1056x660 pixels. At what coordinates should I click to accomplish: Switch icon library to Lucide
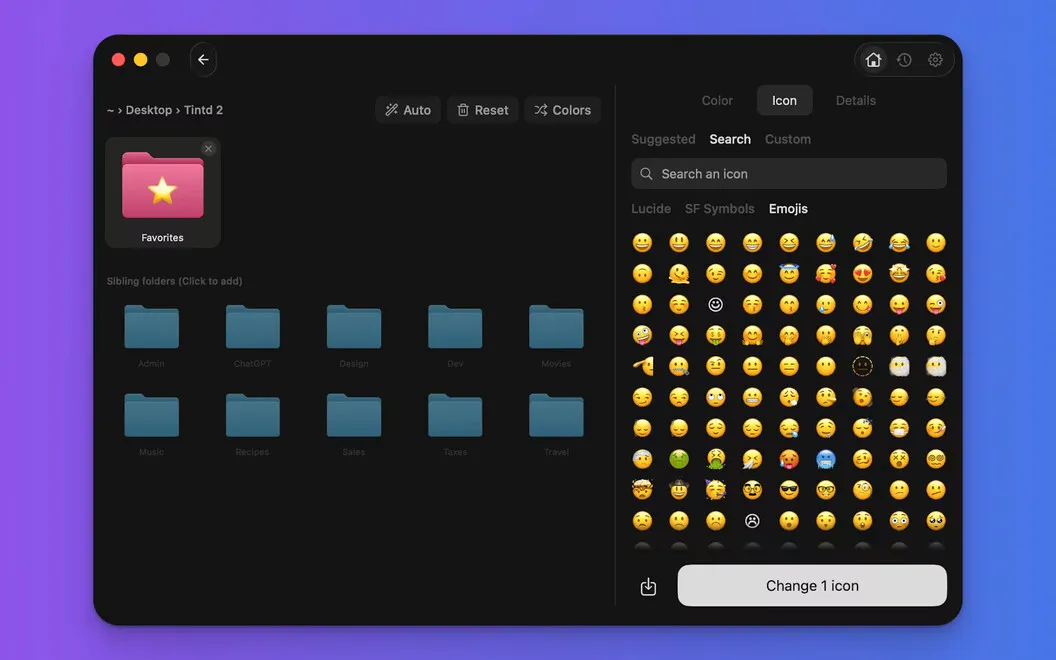coord(651,209)
